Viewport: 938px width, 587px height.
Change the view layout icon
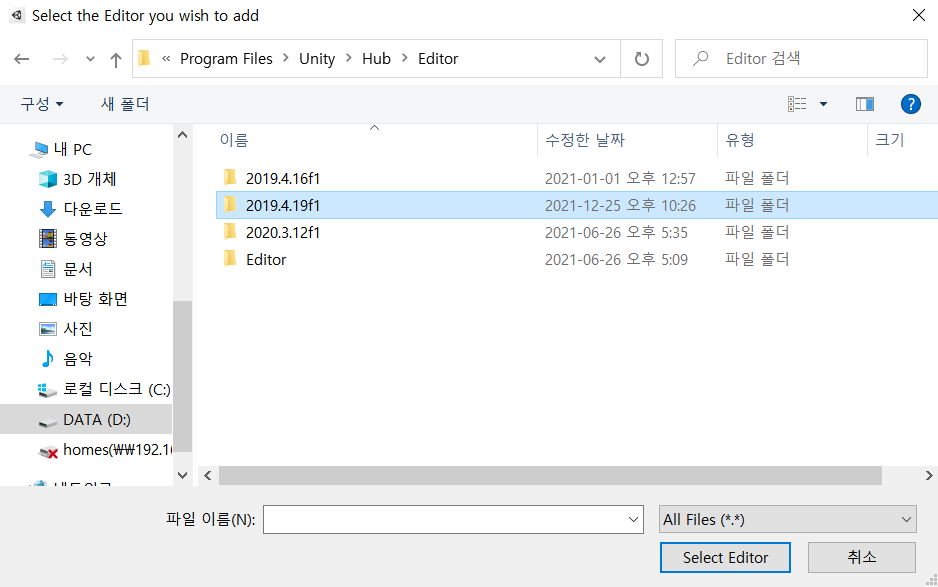[x=797, y=104]
